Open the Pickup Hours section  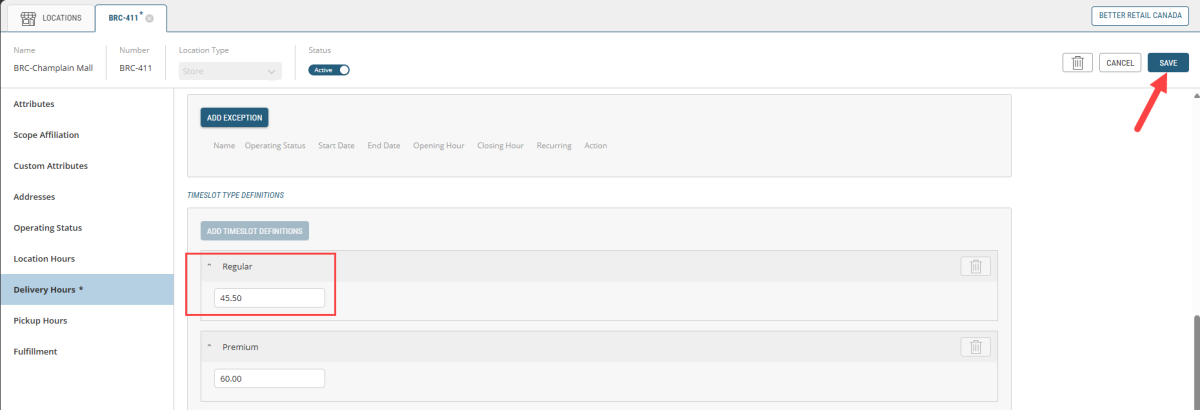47,321
